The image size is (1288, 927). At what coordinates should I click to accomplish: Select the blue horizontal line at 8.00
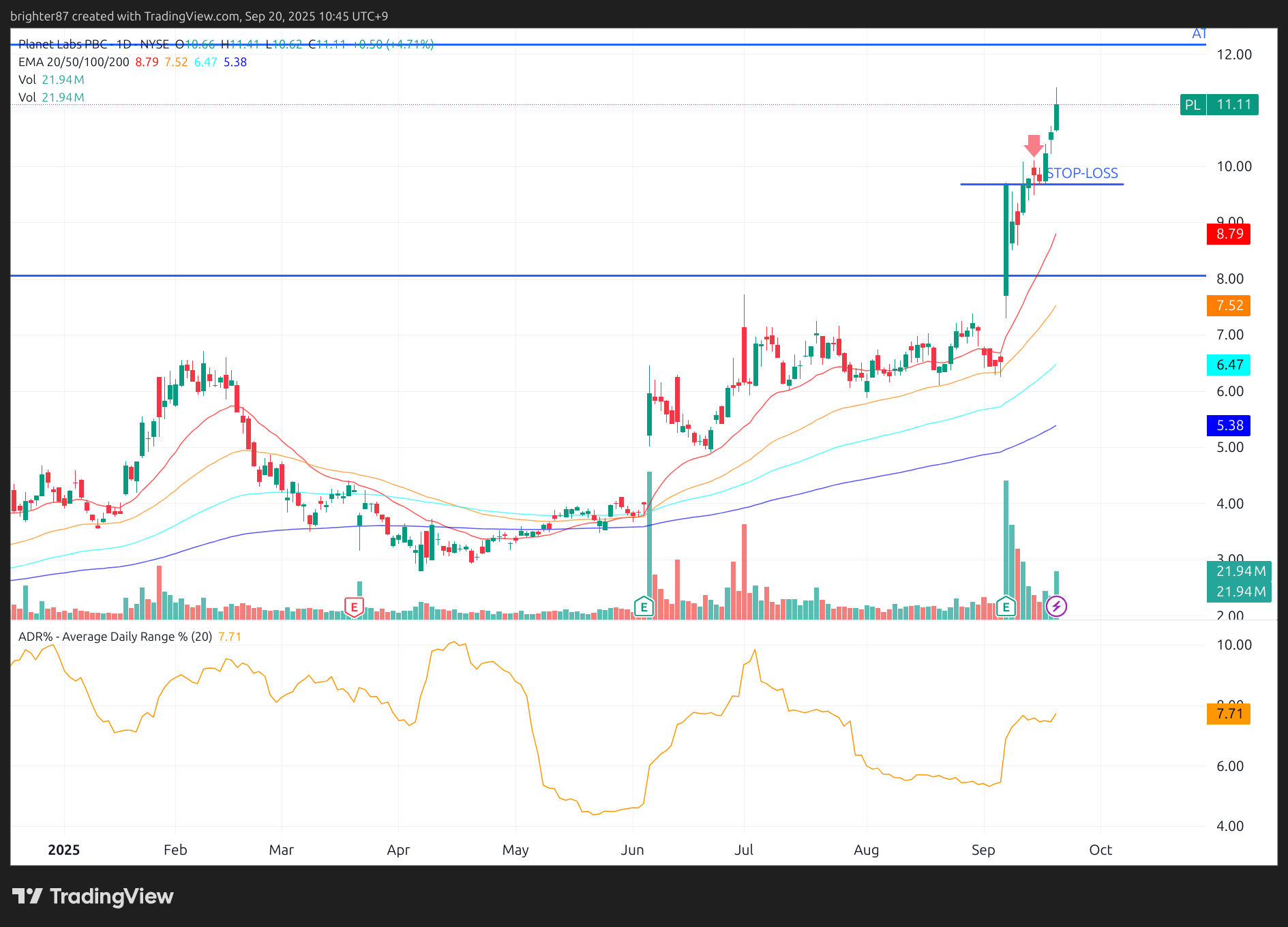click(x=477, y=275)
